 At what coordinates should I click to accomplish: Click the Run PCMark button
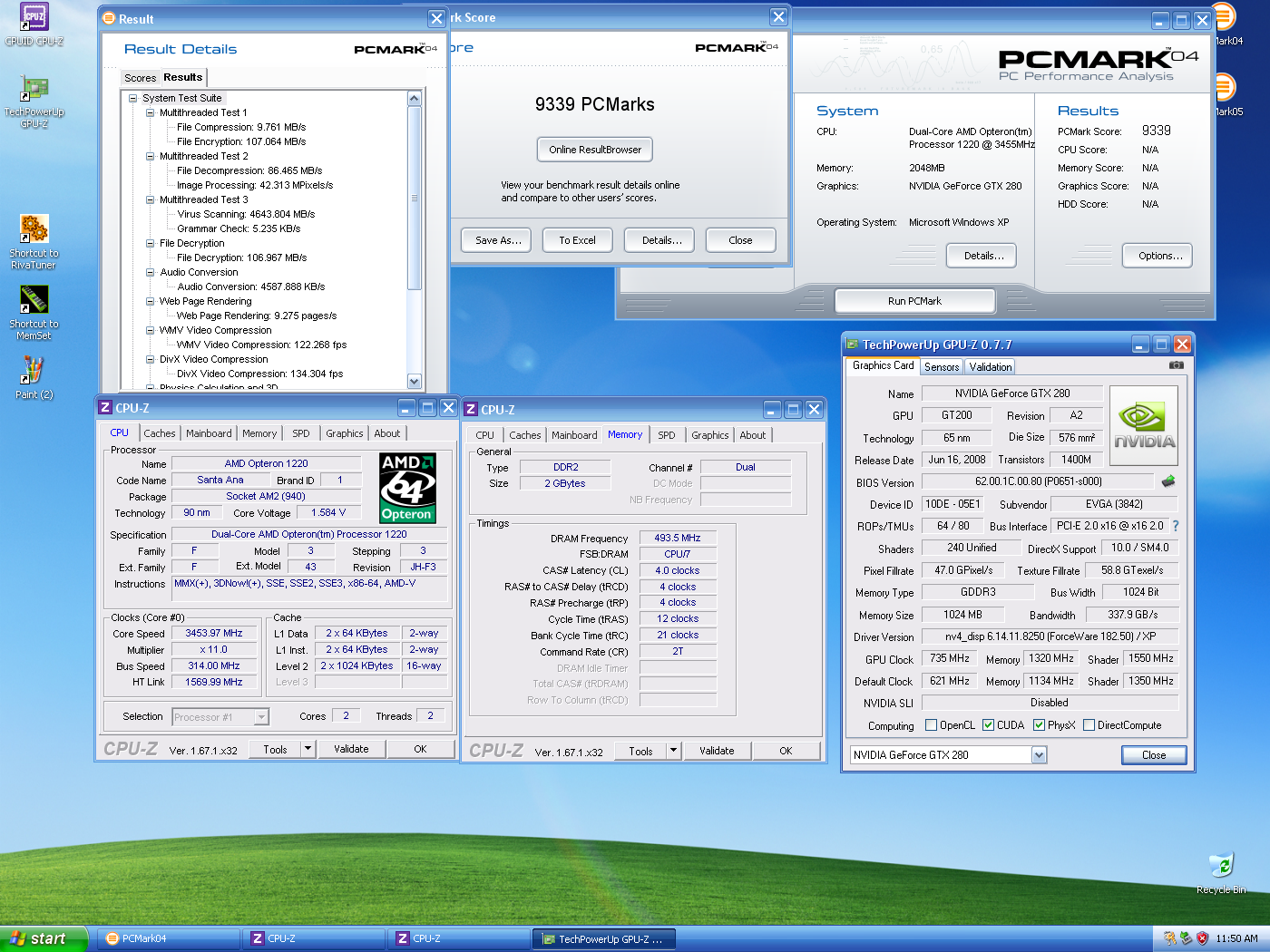click(x=914, y=301)
